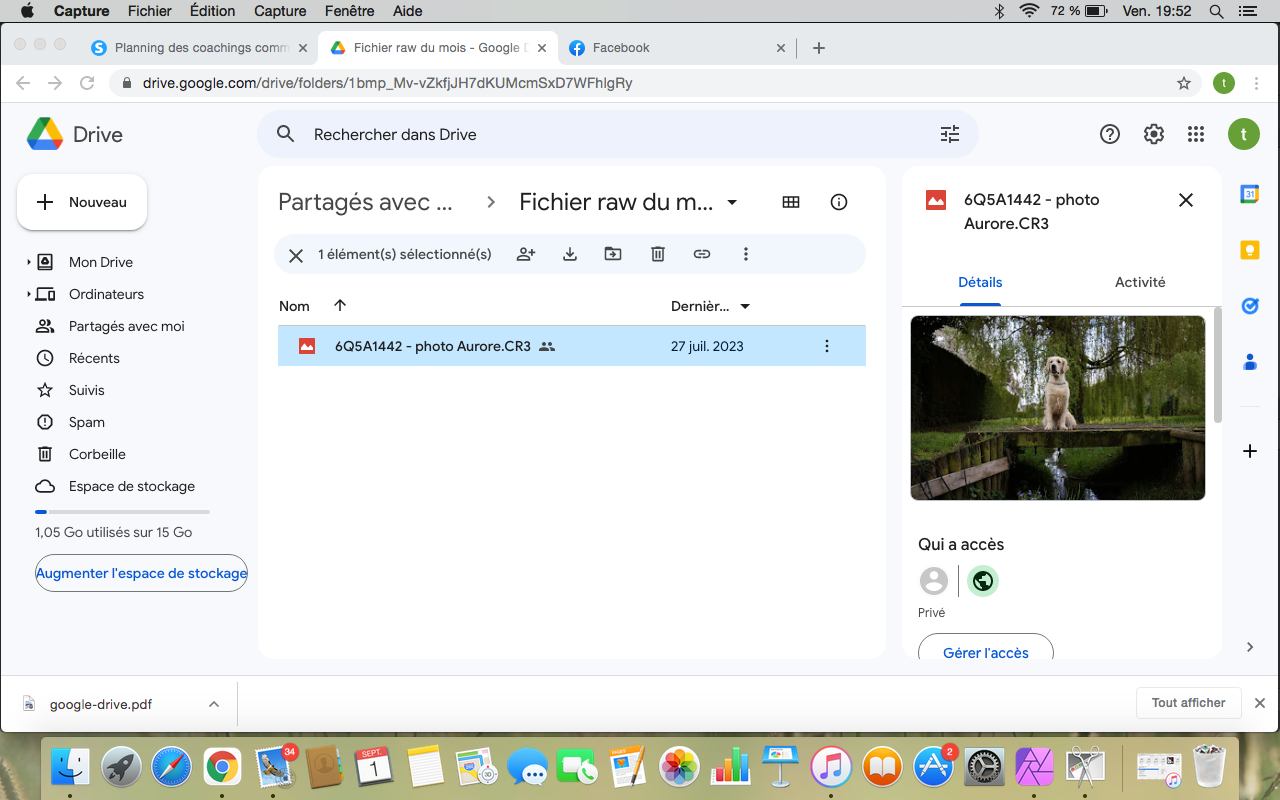This screenshot has width=1280, height=800.
Task: Open the Spam folder
Action: [x=86, y=422]
